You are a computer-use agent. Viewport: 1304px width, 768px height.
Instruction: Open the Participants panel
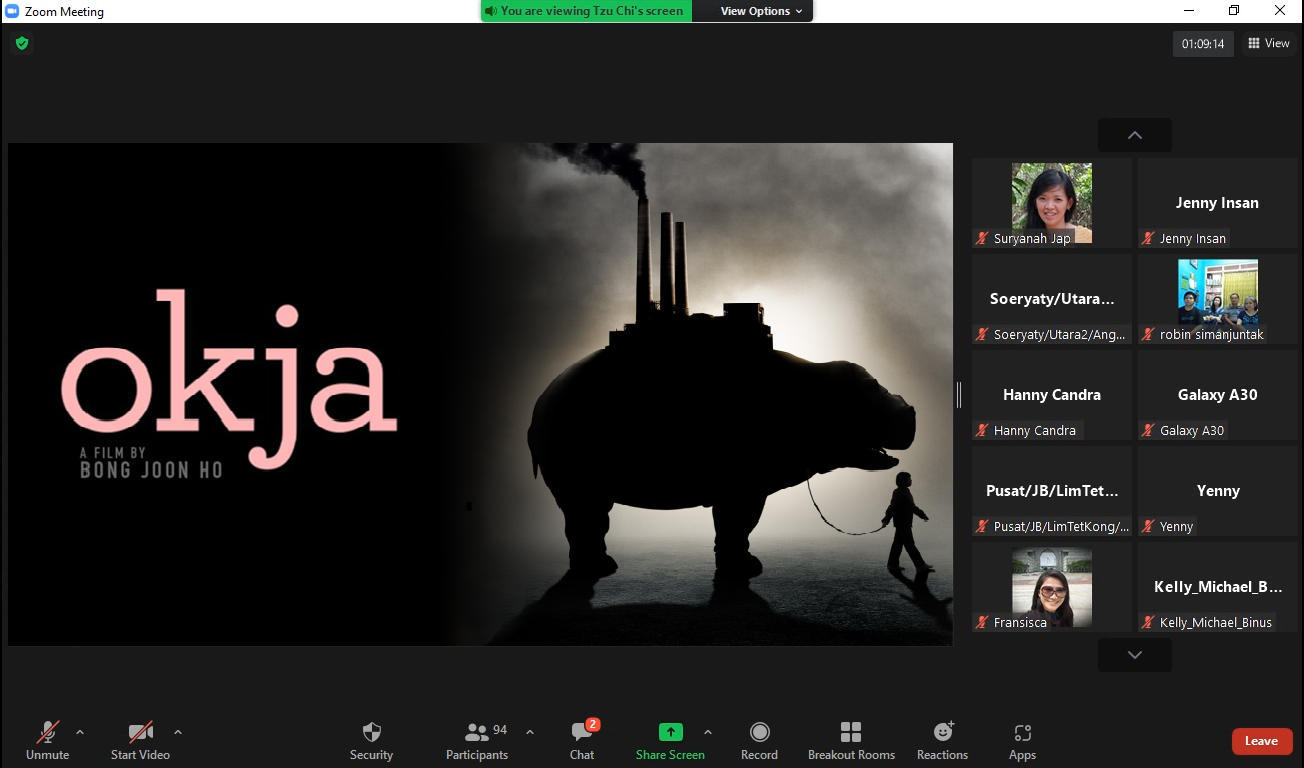click(477, 741)
